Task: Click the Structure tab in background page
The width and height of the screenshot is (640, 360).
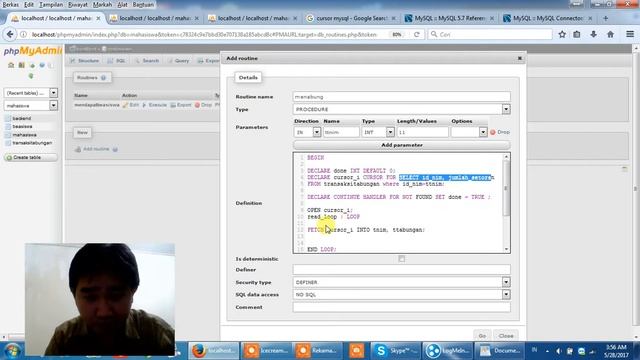Action: click(x=85, y=61)
